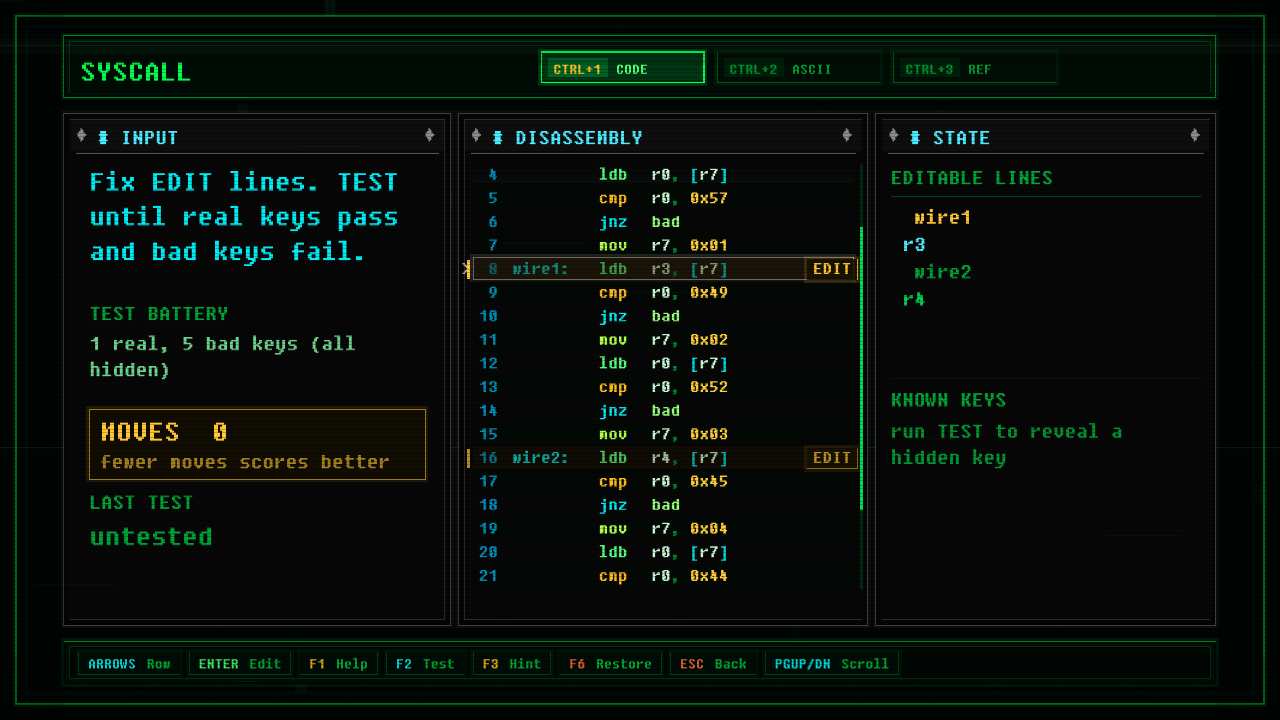Screen dimensions: 1280x720
Task: Select line 4 ldb r0, [r7]
Action: (664, 175)
